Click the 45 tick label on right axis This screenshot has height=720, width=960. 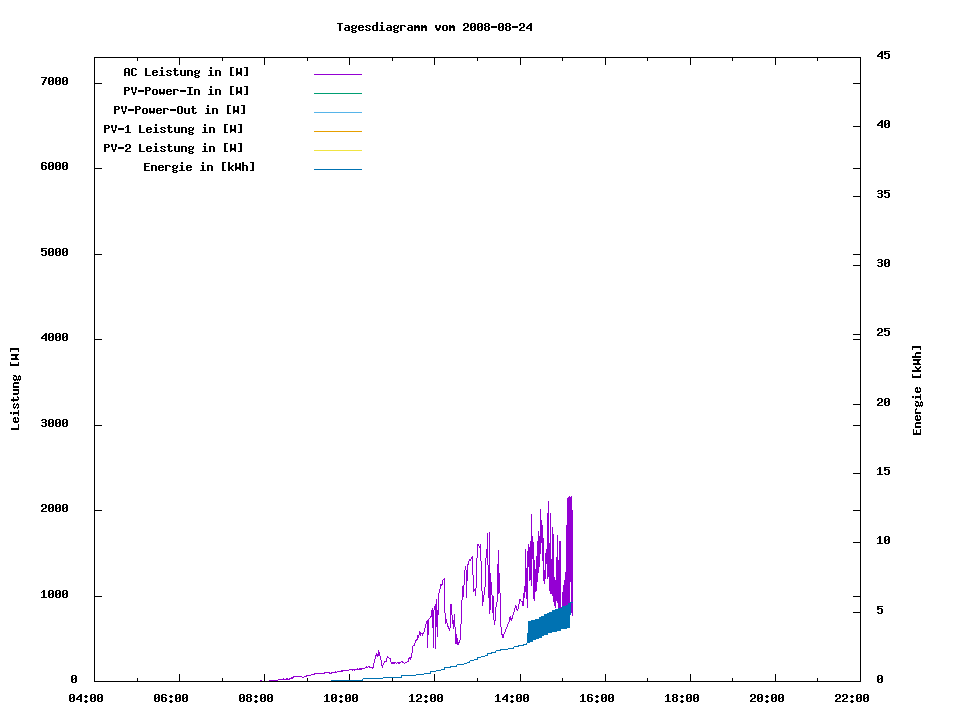click(883, 55)
